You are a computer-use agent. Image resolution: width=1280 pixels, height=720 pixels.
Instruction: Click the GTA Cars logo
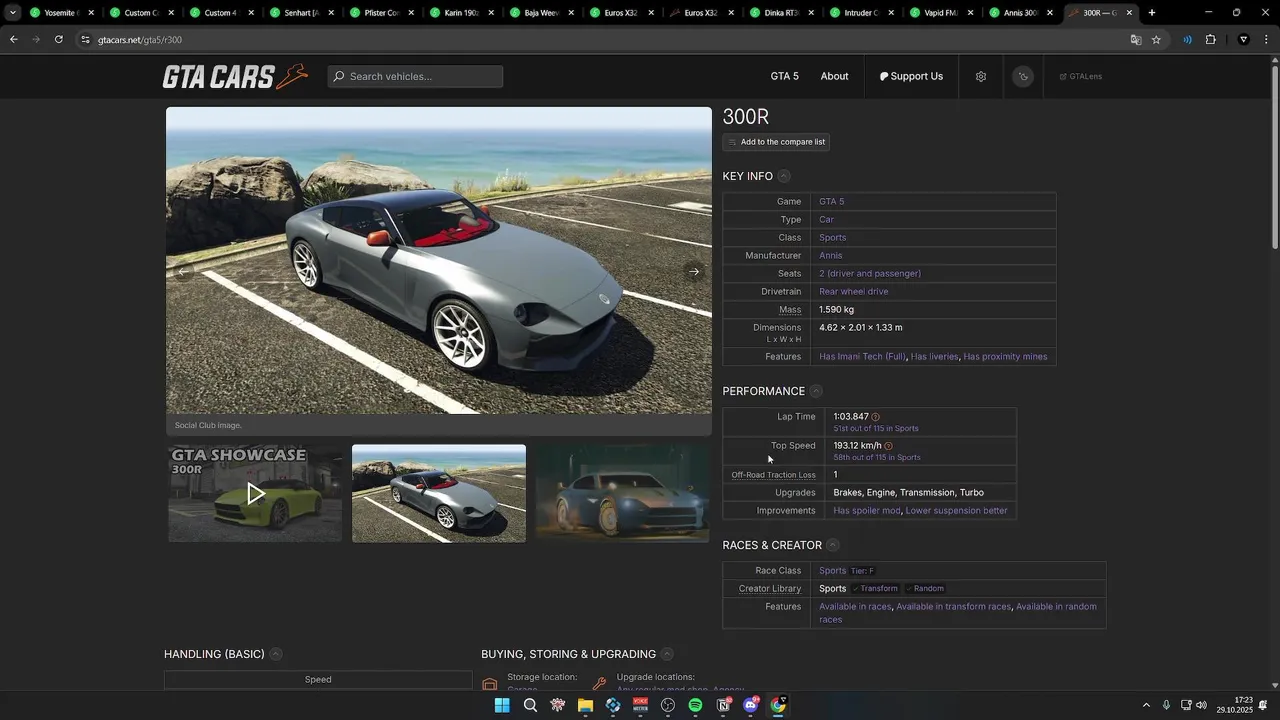point(235,76)
